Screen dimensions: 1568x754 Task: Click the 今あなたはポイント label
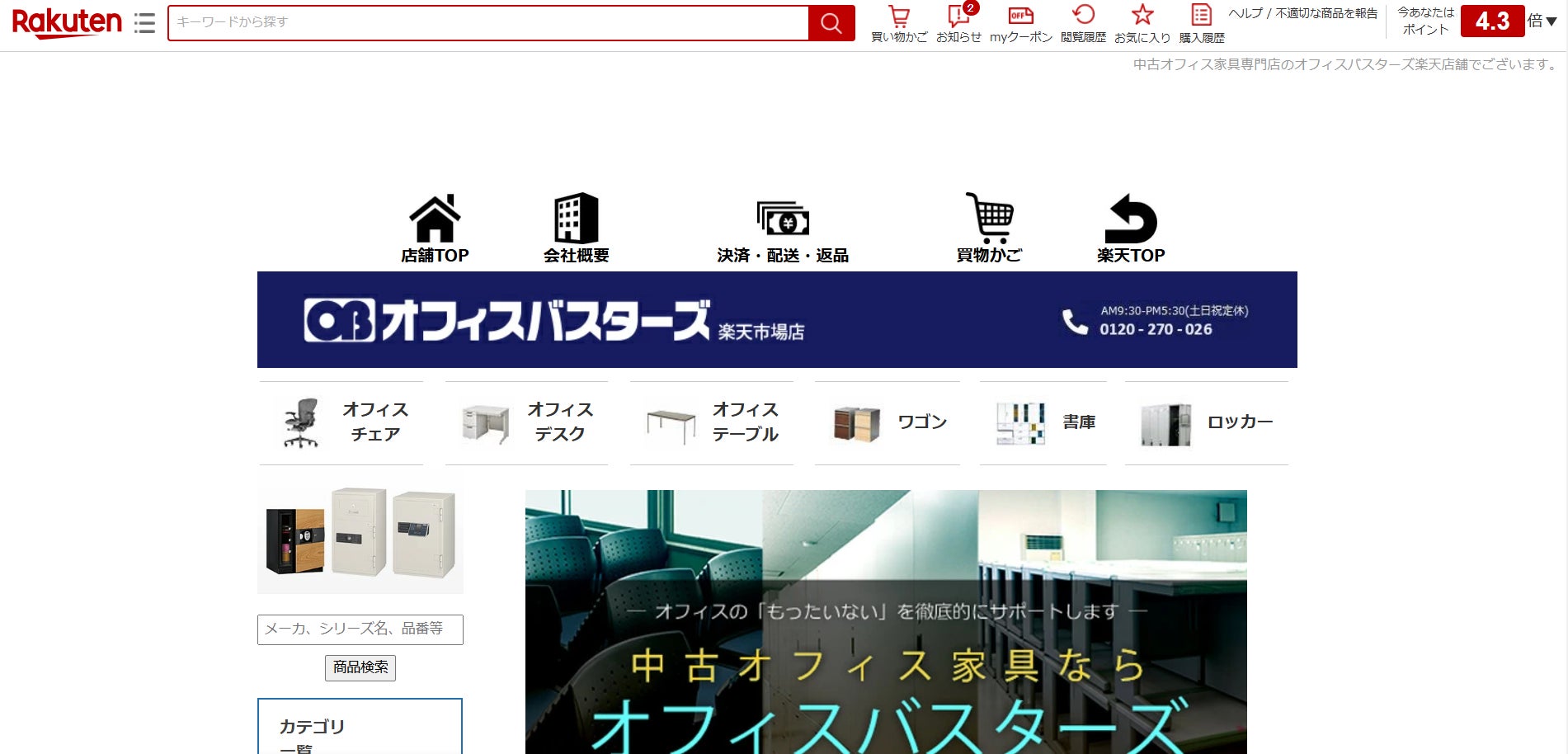click(1425, 21)
